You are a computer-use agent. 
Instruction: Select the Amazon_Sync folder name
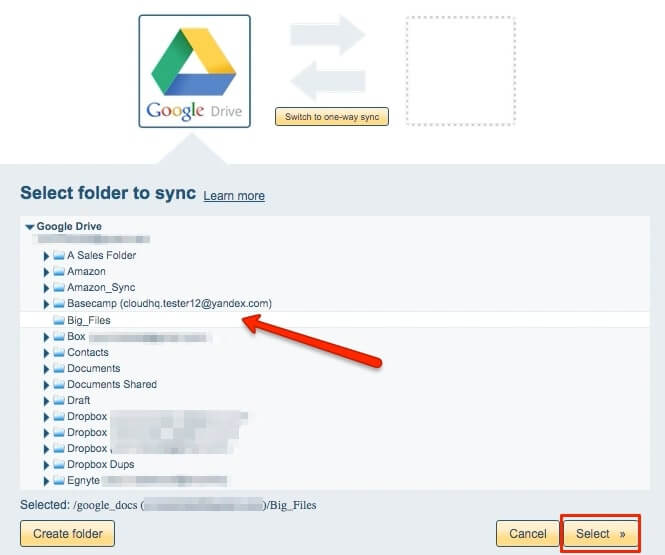101,287
